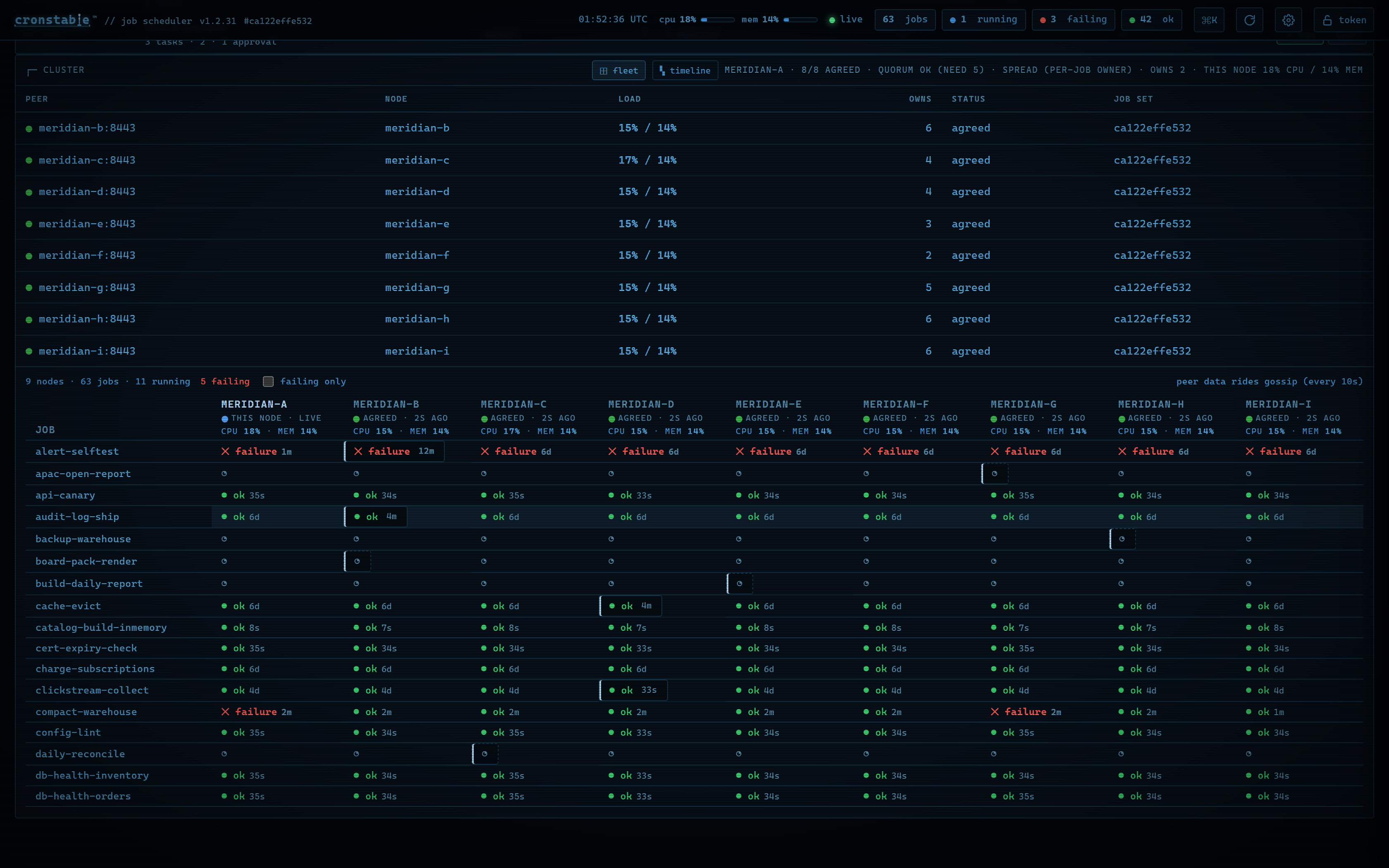The height and width of the screenshot is (868, 1389).
Task: Click the STATUS column header
Action: tap(968, 99)
